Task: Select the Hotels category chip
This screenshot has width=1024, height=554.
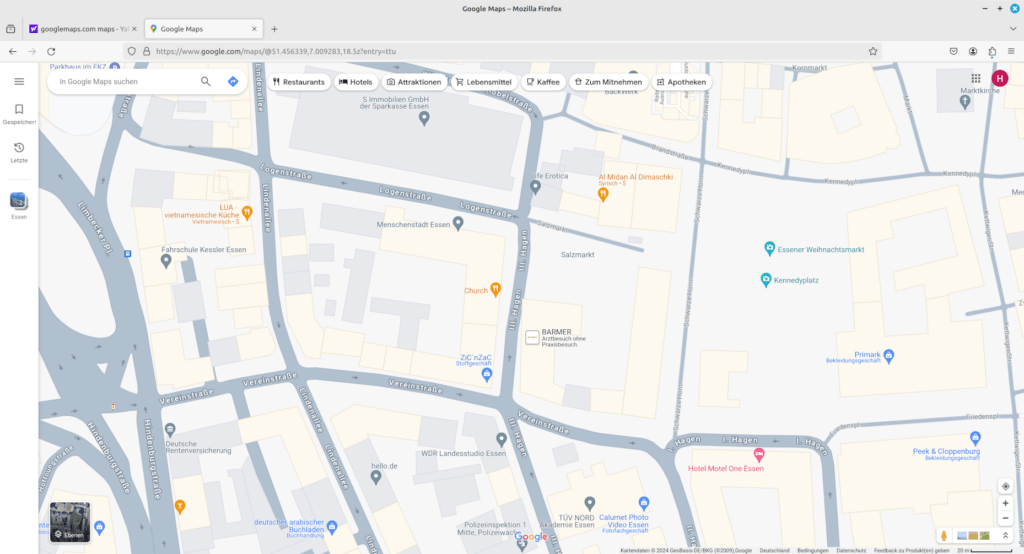Action: (356, 82)
